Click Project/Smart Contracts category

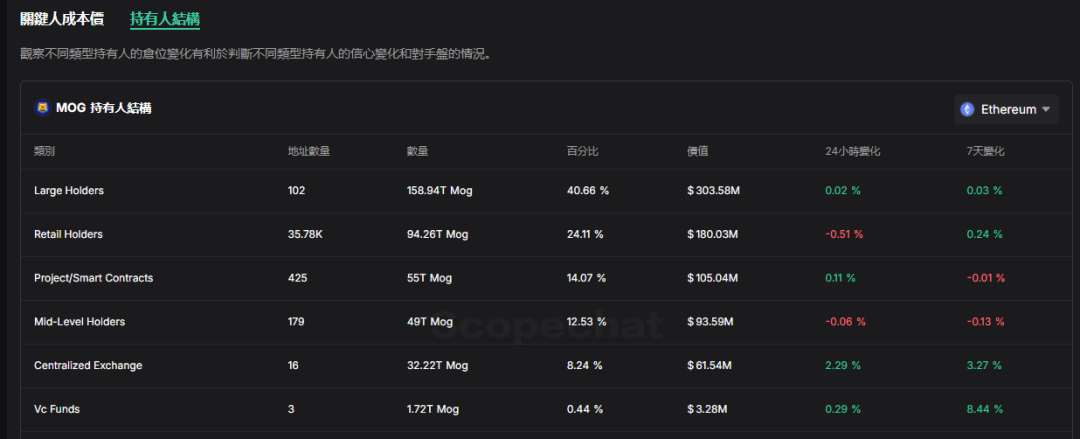(93, 278)
